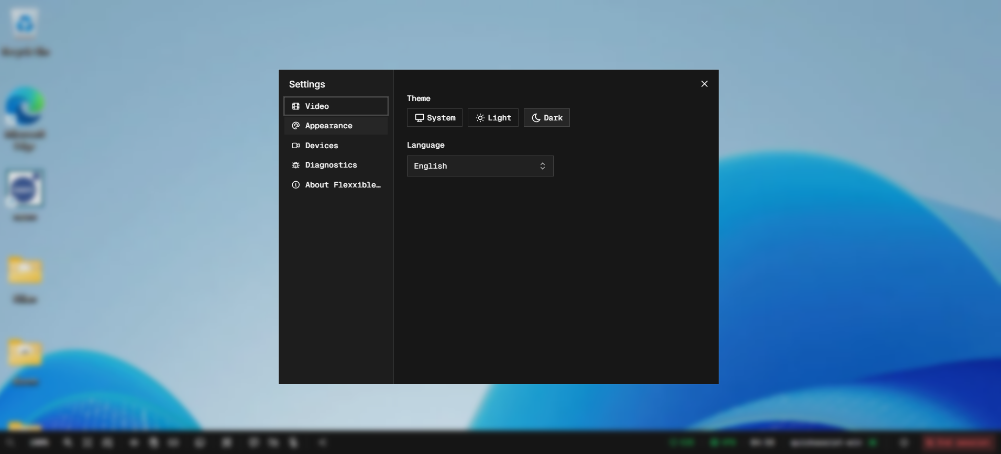1001x454 pixels.
Task: Click the Settings dialog title
Action: click(307, 84)
